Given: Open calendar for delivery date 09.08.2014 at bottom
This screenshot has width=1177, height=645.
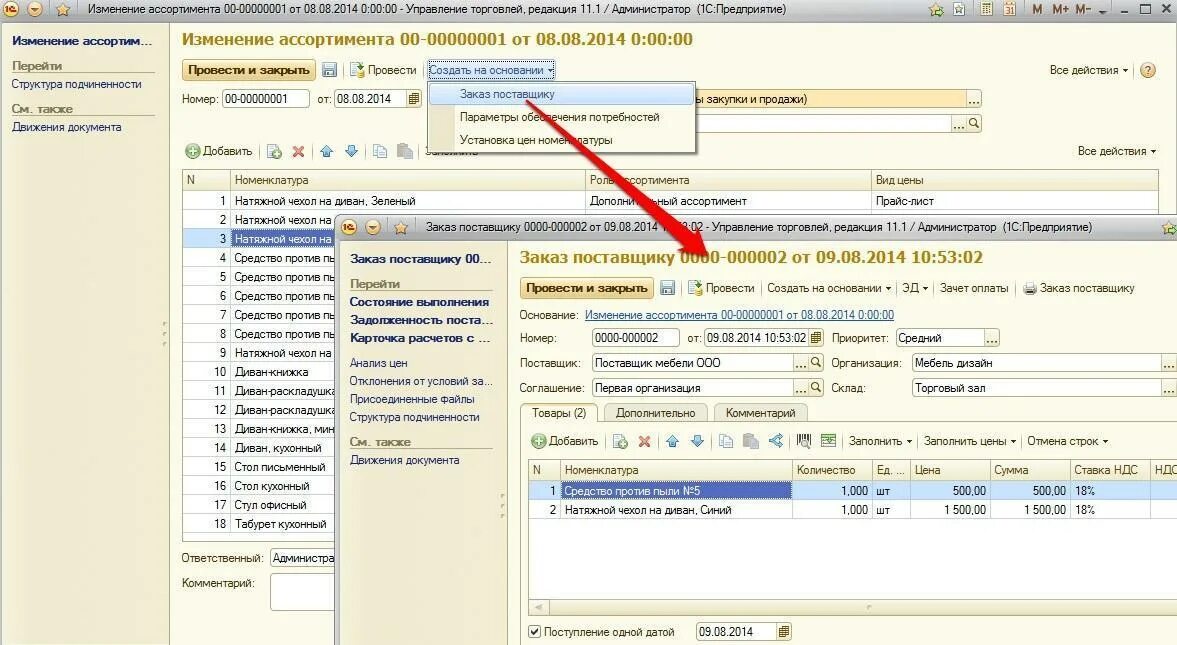Looking at the screenshot, I should (x=784, y=631).
